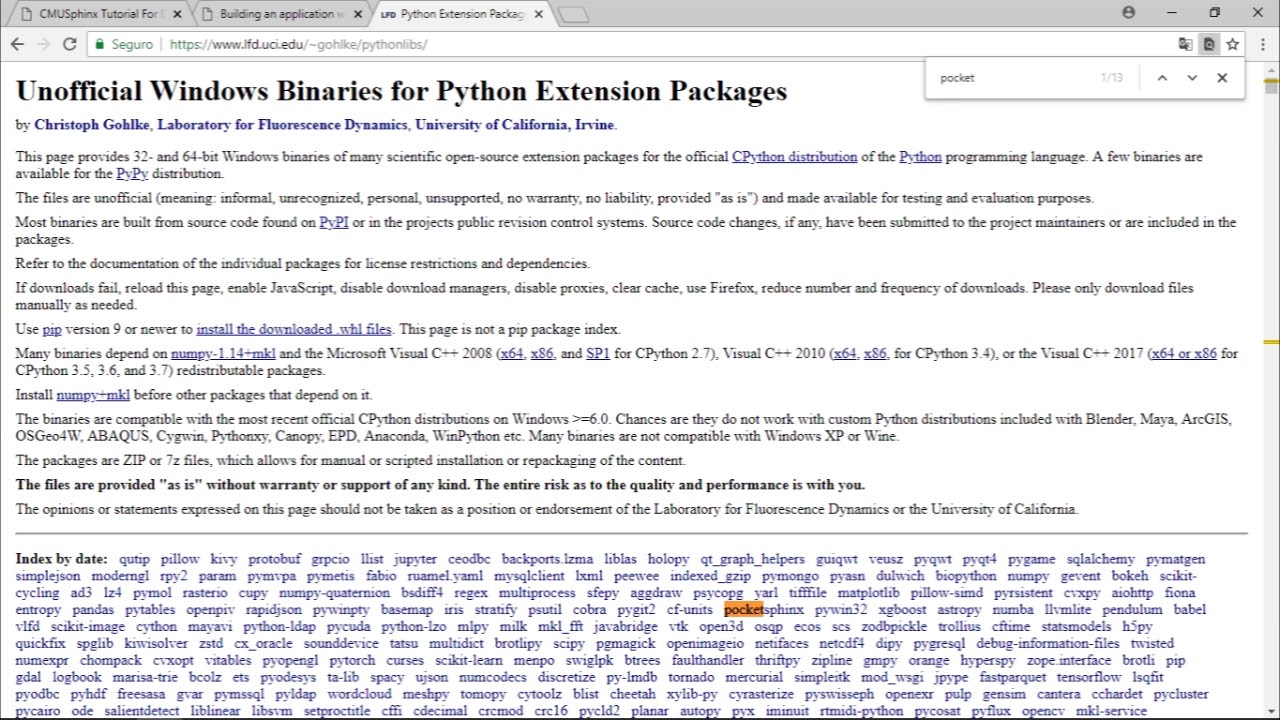Open the tensorflow package link
Screen dimensions: 1280x720
point(1089,677)
